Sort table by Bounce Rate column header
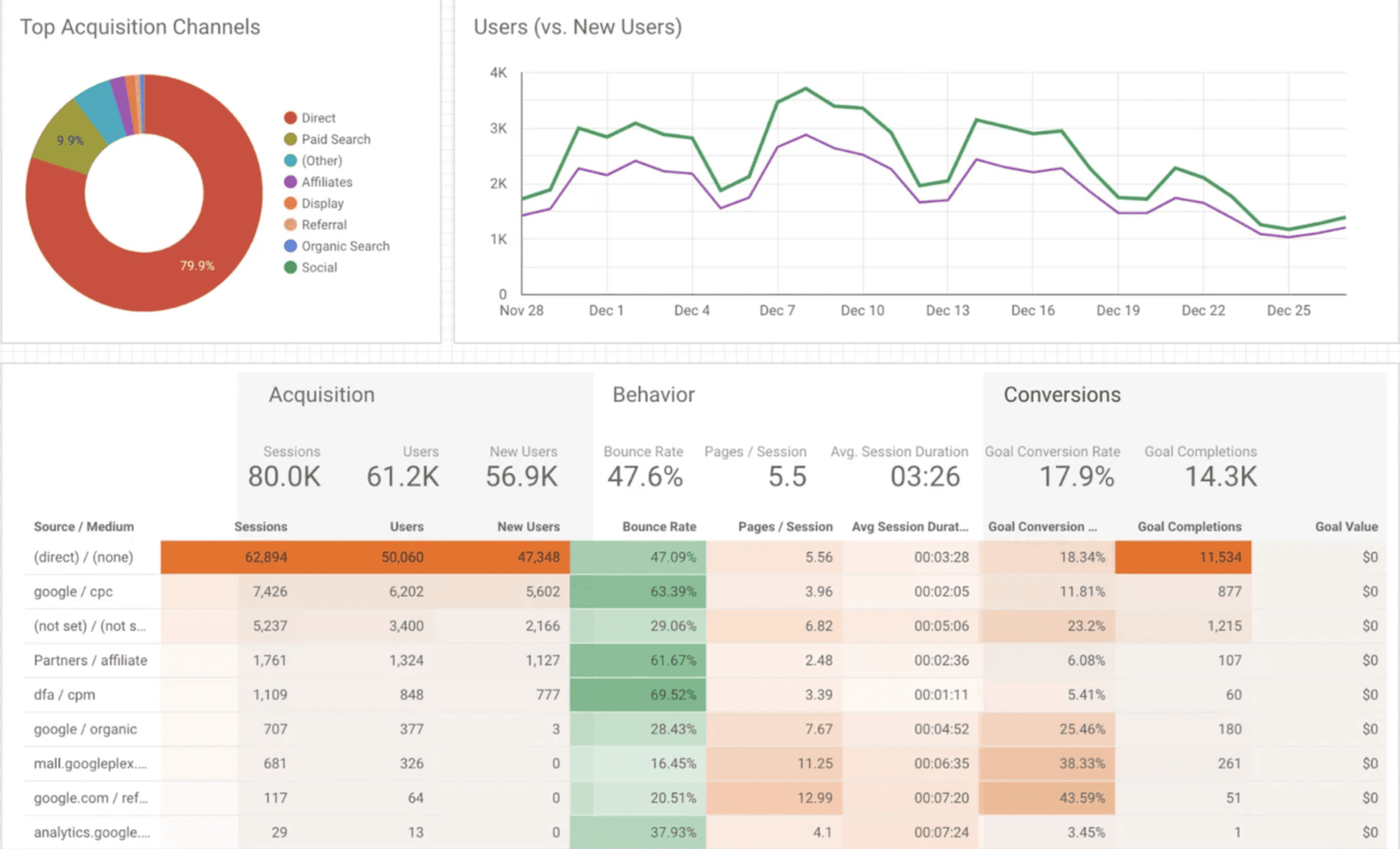This screenshot has height=849, width=1400. (659, 526)
